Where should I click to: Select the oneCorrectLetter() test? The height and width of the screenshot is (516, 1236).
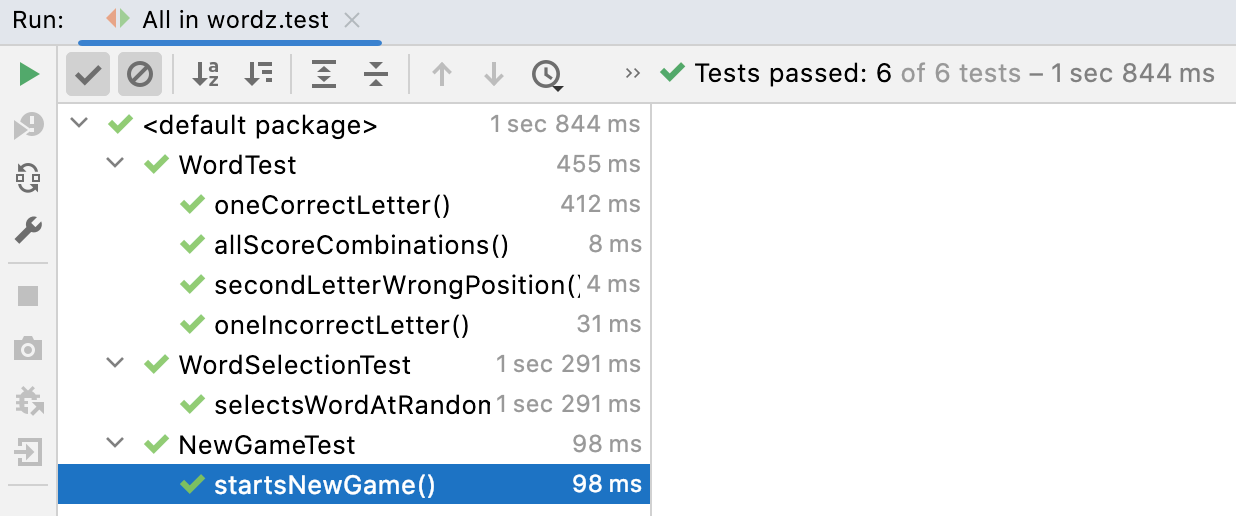click(x=332, y=205)
